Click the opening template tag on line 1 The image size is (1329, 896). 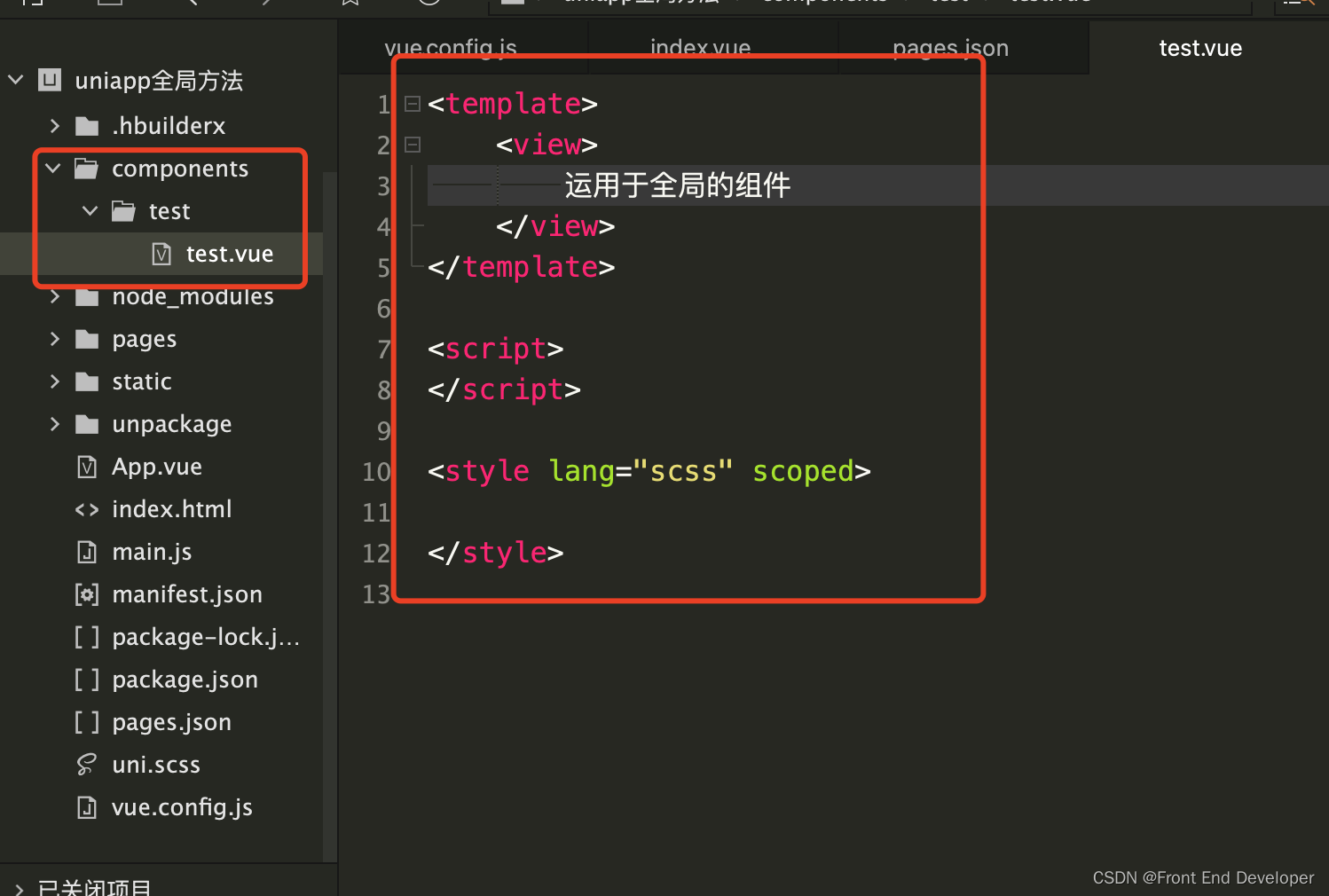(x=513, y=104)
